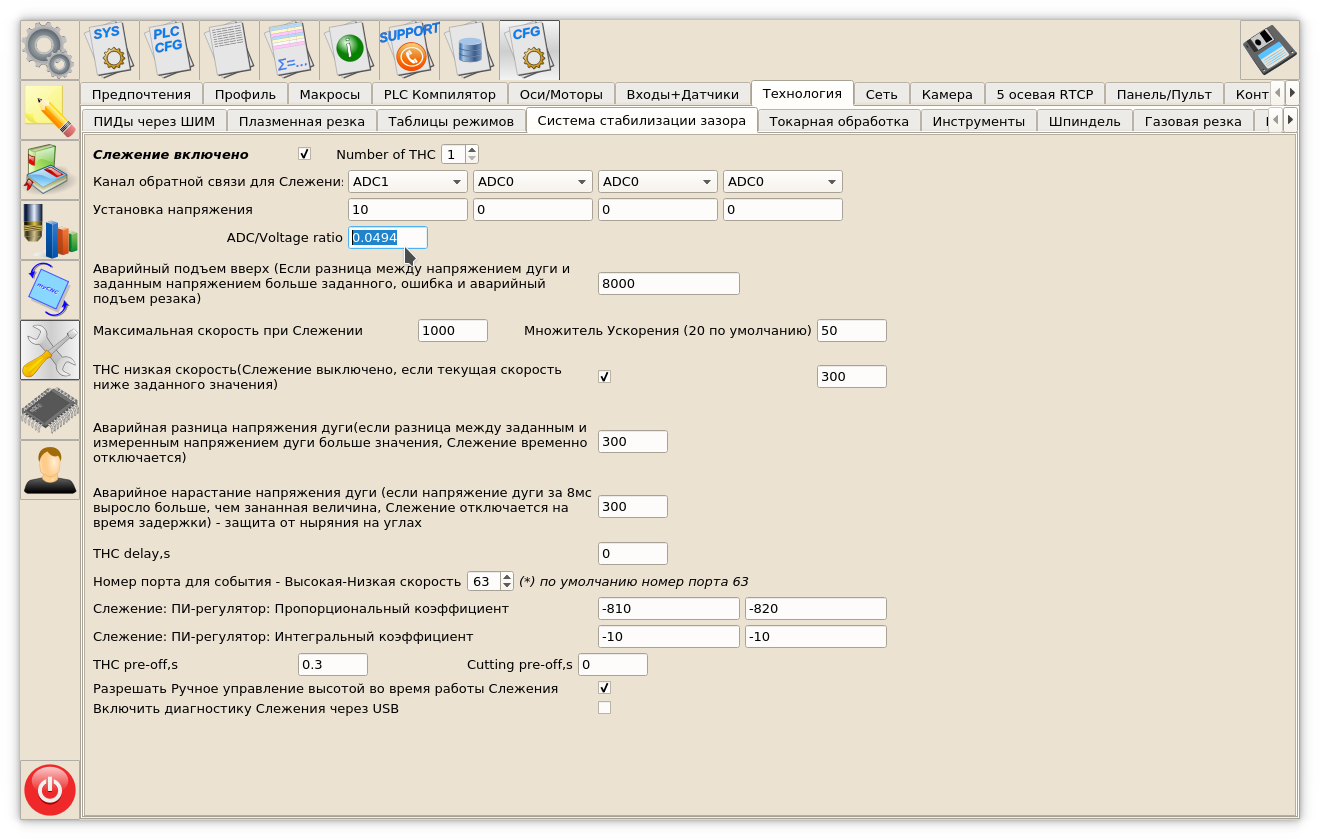
Task: Click the Cutting pre-off,s field
Action: (613, 664)
